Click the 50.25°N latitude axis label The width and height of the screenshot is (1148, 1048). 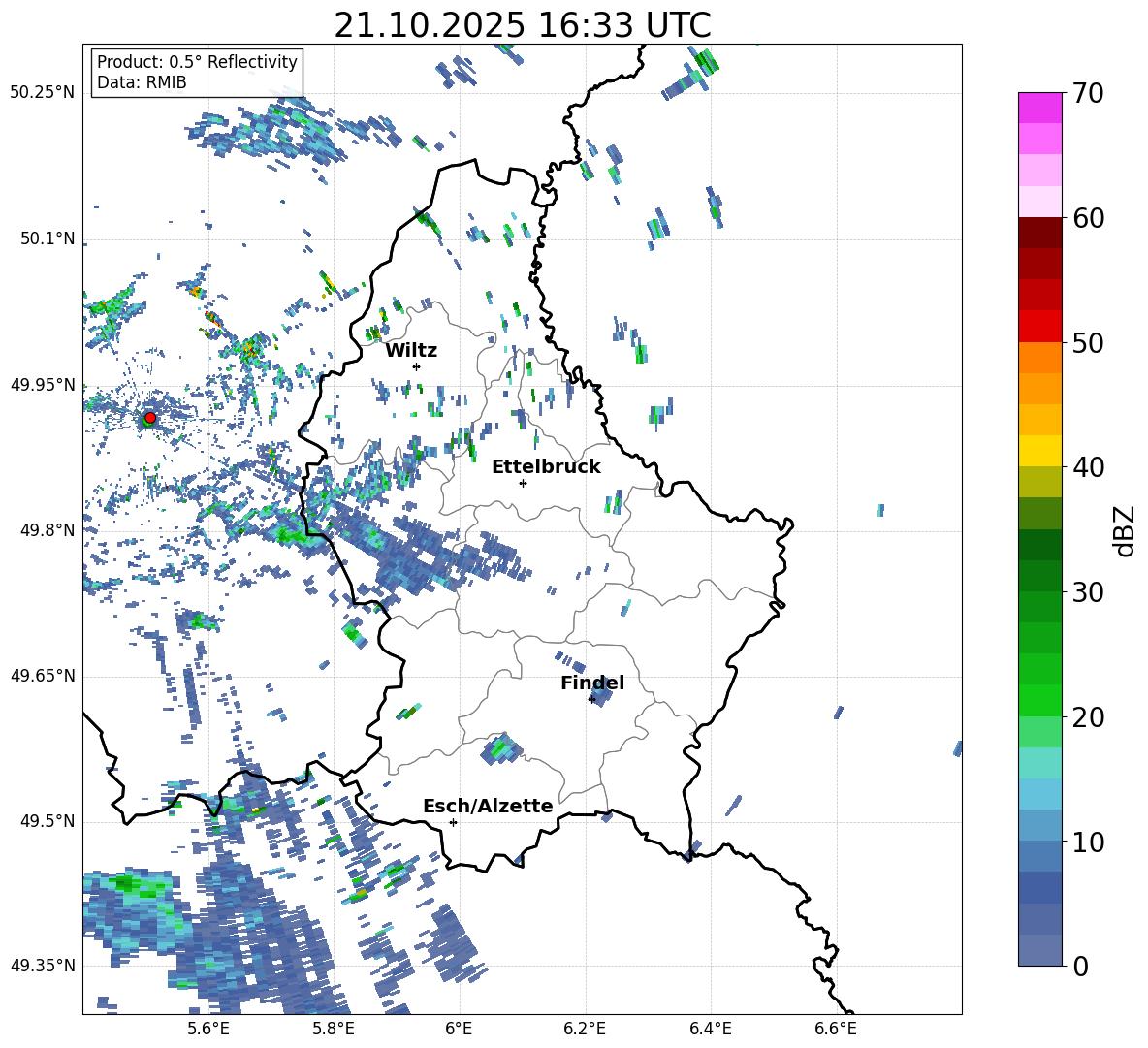(43, 93)
